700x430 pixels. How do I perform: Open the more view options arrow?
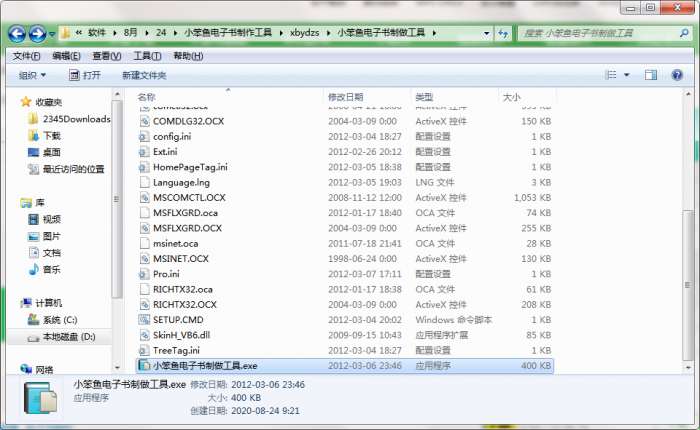(626, 75)
